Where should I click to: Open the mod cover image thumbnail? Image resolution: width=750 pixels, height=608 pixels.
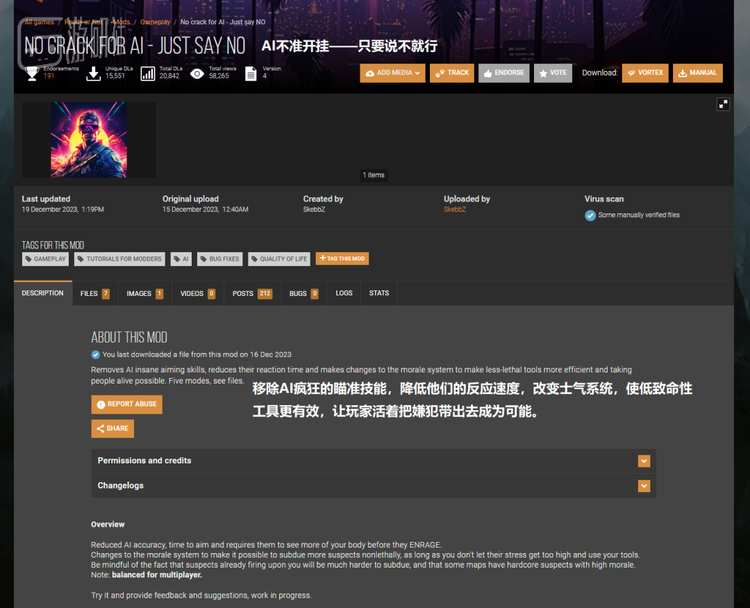click(x=89, y=140)
